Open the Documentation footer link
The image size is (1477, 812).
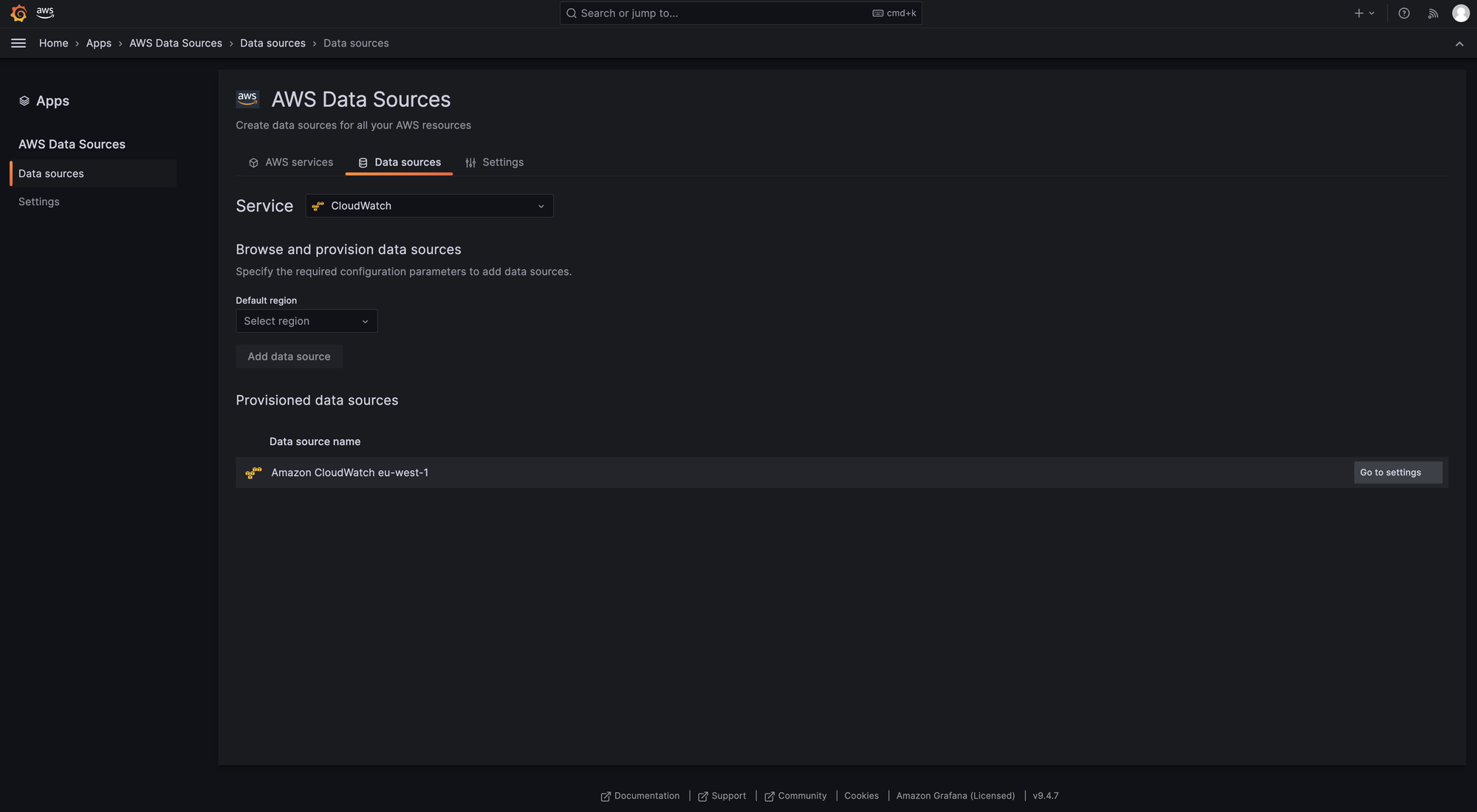[640, 796]
